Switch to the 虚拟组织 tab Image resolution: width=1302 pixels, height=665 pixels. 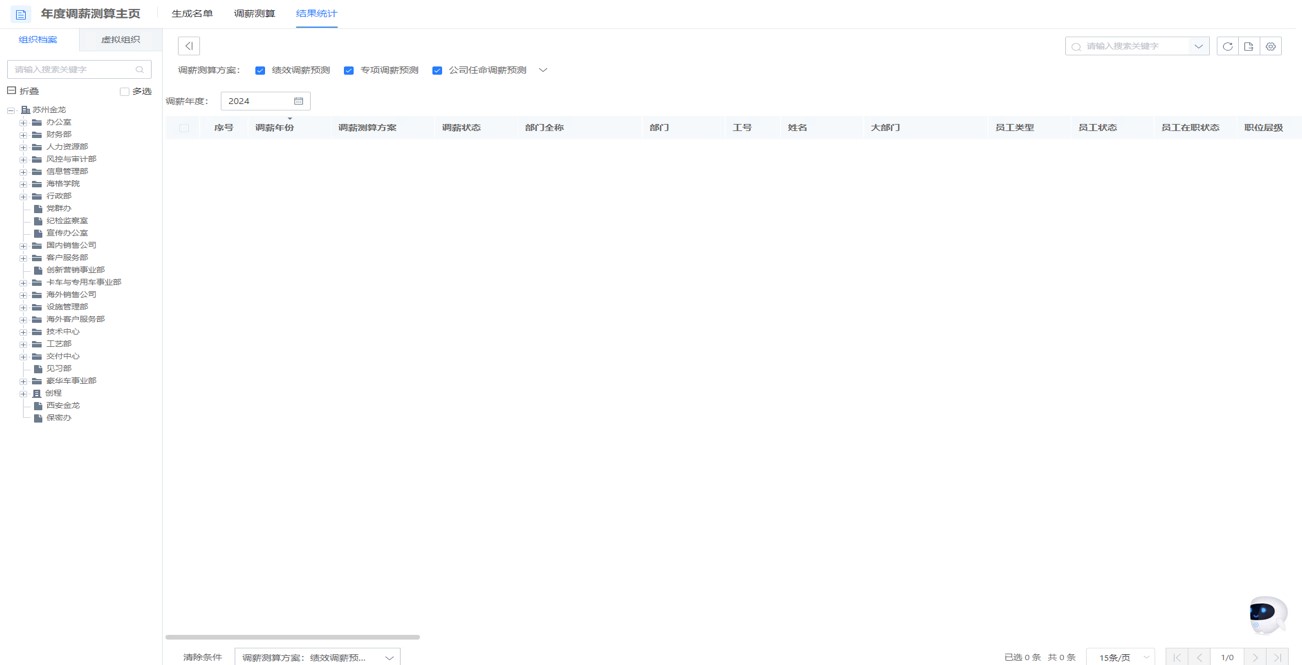121,40
